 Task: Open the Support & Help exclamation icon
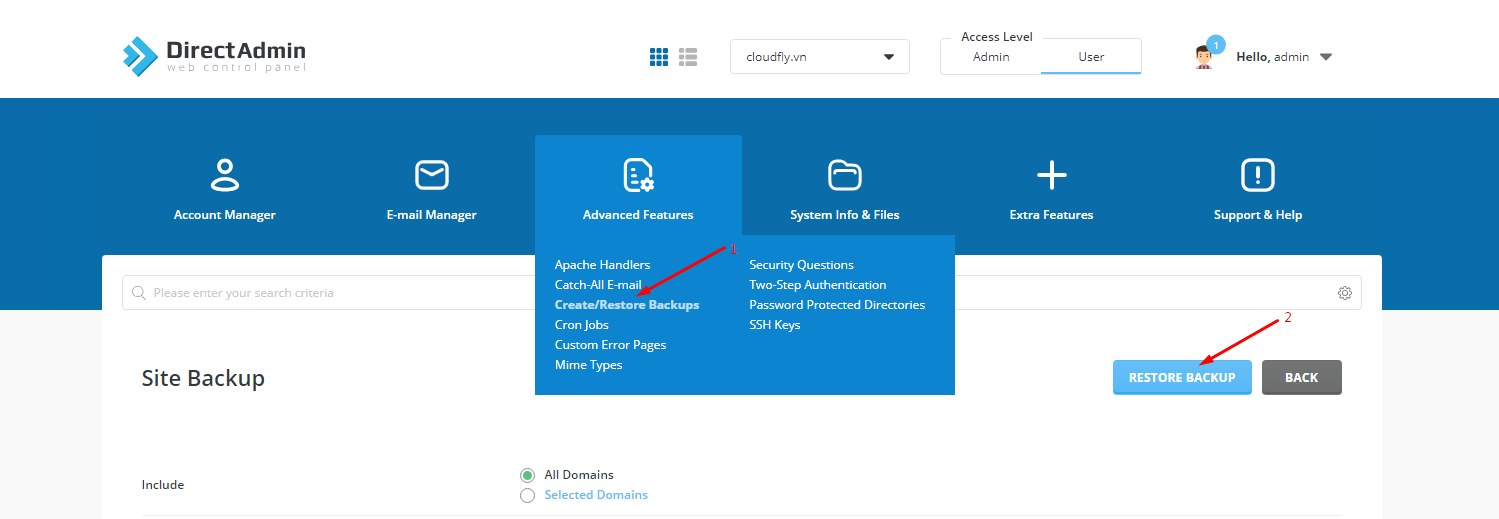[1258, 175]
